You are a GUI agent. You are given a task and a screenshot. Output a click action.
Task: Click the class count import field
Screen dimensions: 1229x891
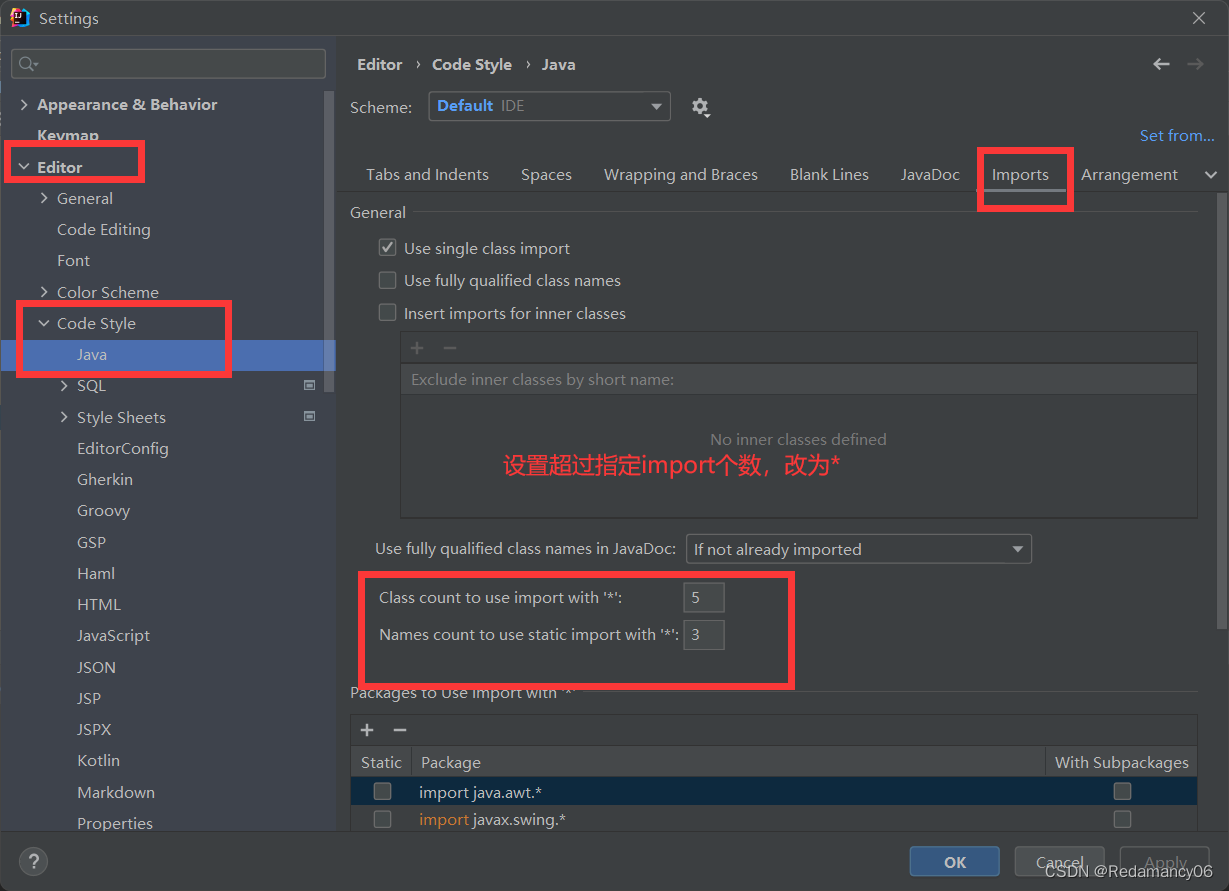(704, 598)
